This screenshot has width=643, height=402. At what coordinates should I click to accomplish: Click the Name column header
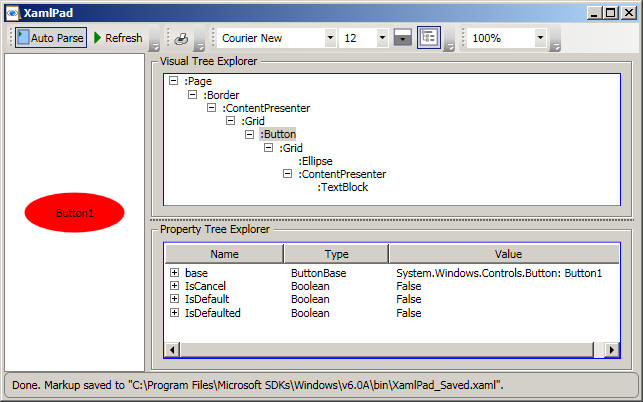click(x=224, y=254)
